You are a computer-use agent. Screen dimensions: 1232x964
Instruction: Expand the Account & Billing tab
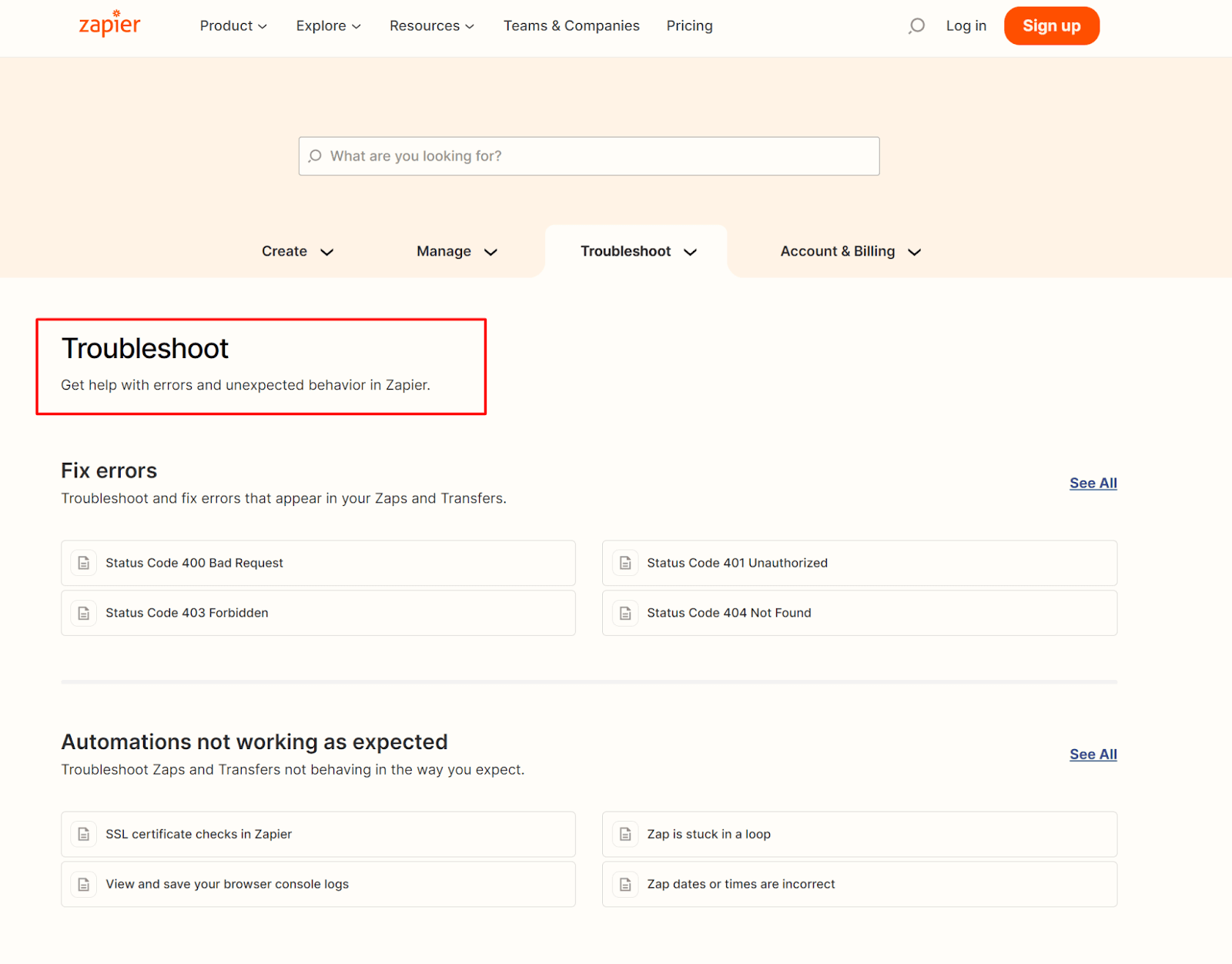850,252
